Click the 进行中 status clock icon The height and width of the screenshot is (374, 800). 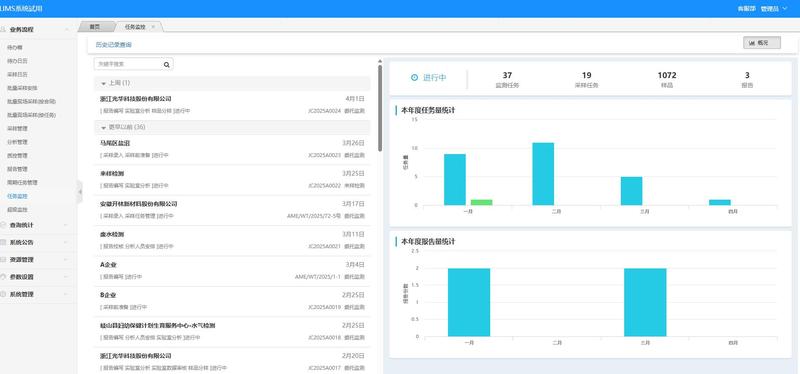414,78
